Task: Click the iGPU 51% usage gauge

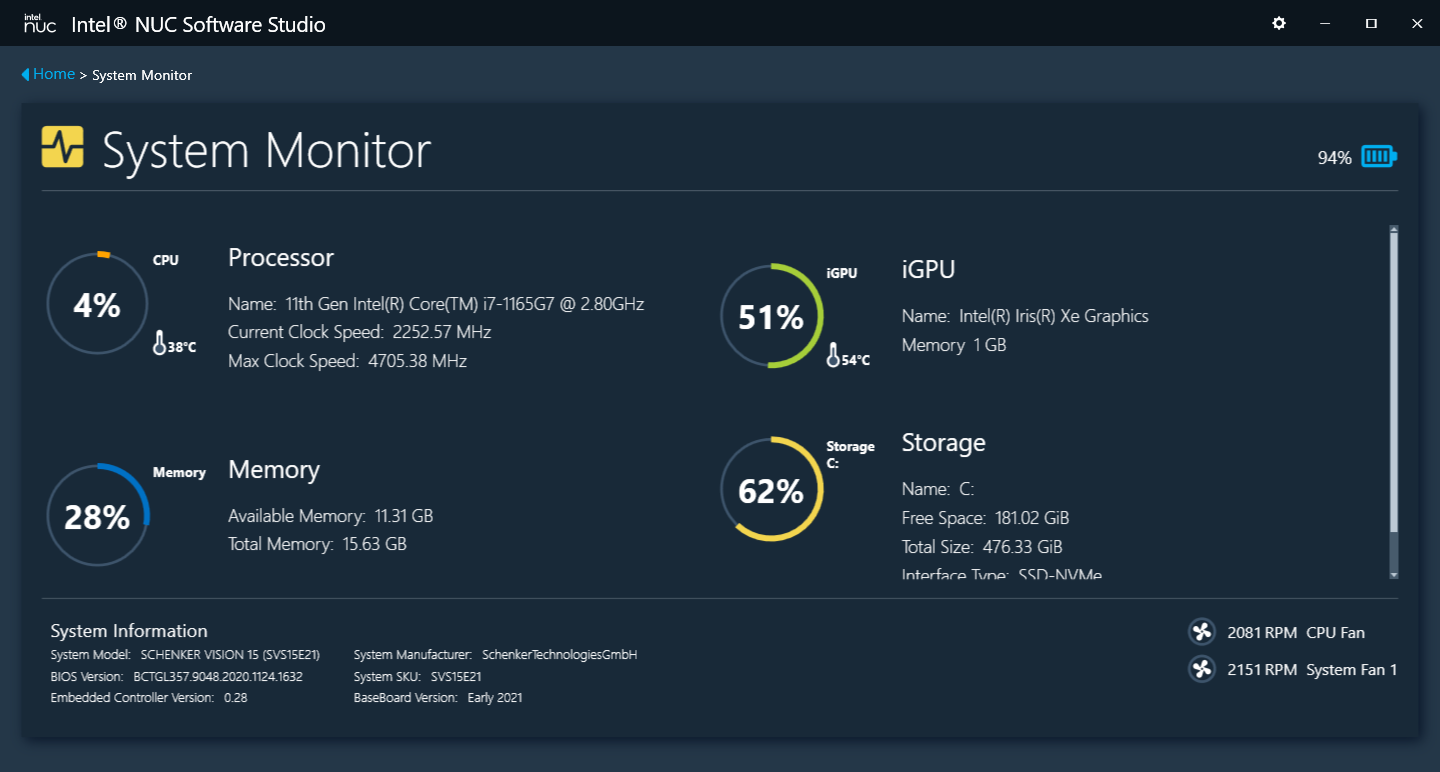Action: coord(771,316)
